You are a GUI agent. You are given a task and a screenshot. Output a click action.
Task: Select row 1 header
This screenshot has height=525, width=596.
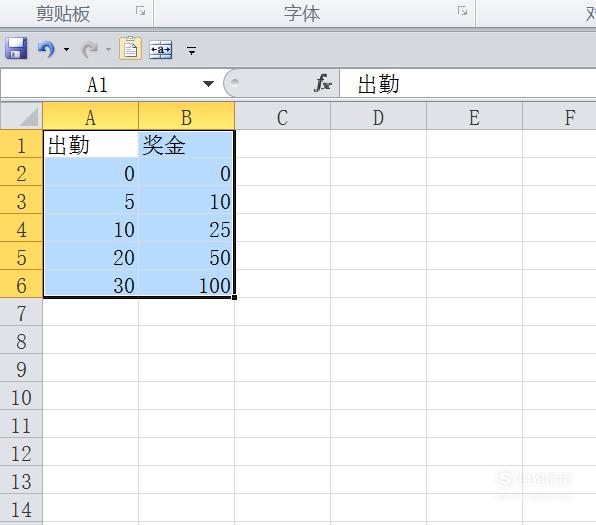coord(21,144)
